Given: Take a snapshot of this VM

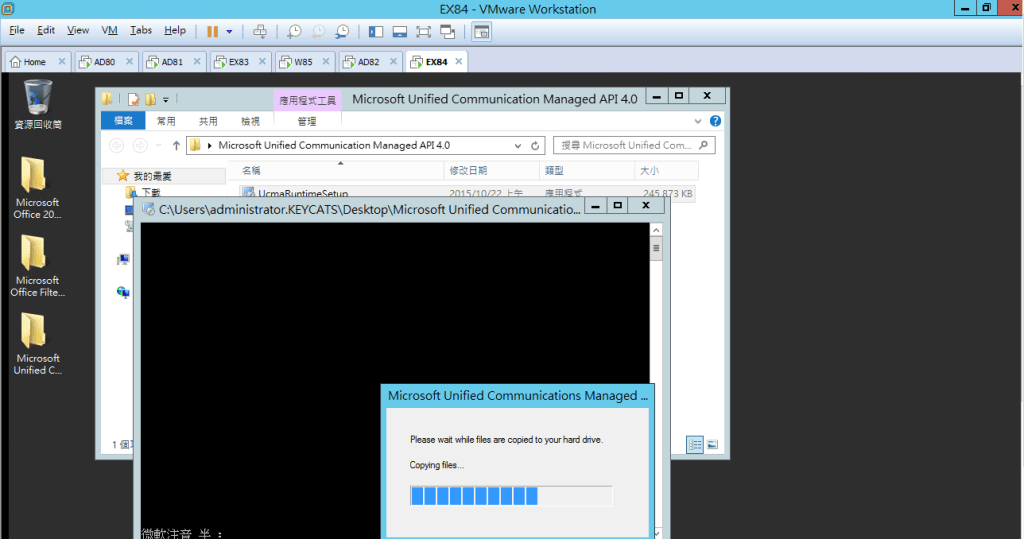Looking at the screenshot, I should tap(294, 31).
